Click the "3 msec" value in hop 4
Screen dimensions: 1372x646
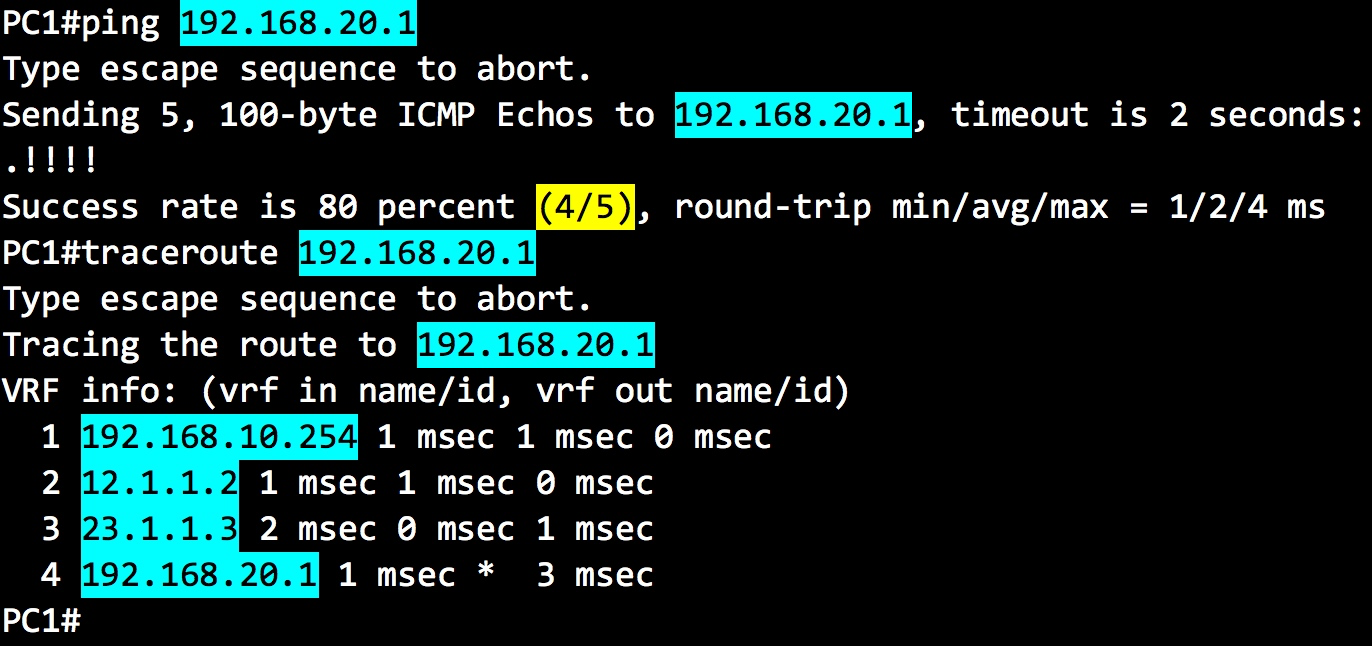pos(594,575)
